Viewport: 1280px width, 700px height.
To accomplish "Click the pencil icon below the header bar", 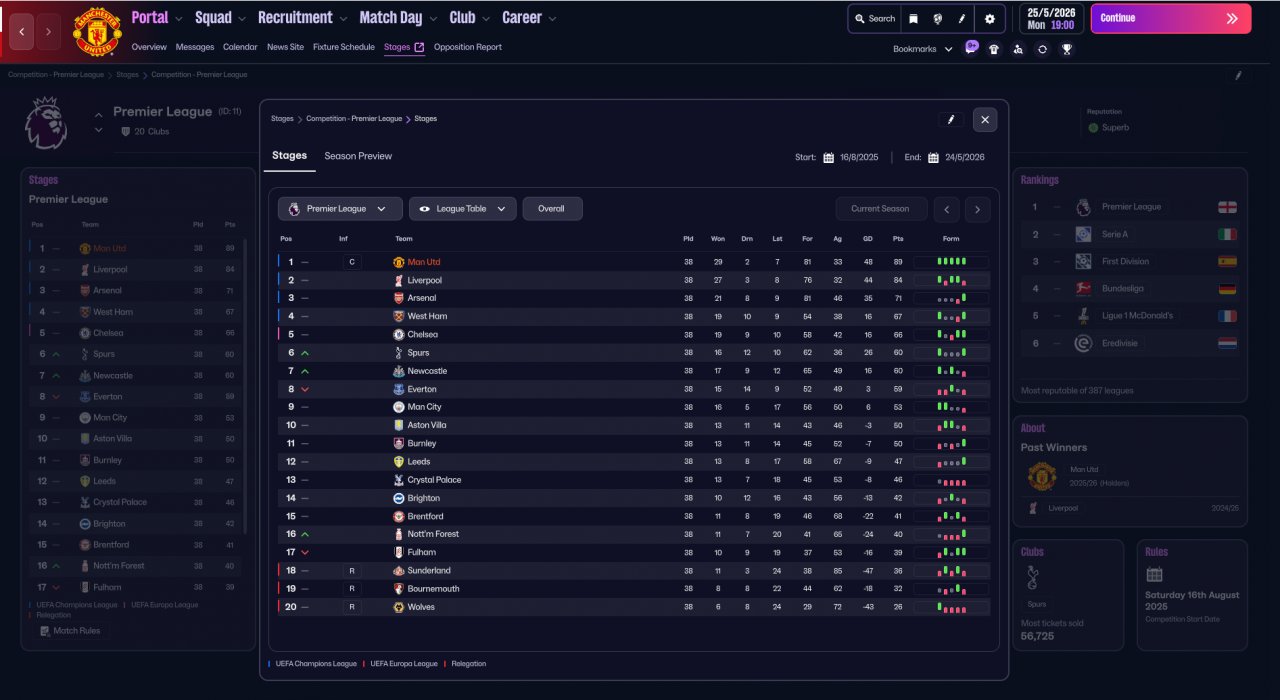I will 1238,75.
